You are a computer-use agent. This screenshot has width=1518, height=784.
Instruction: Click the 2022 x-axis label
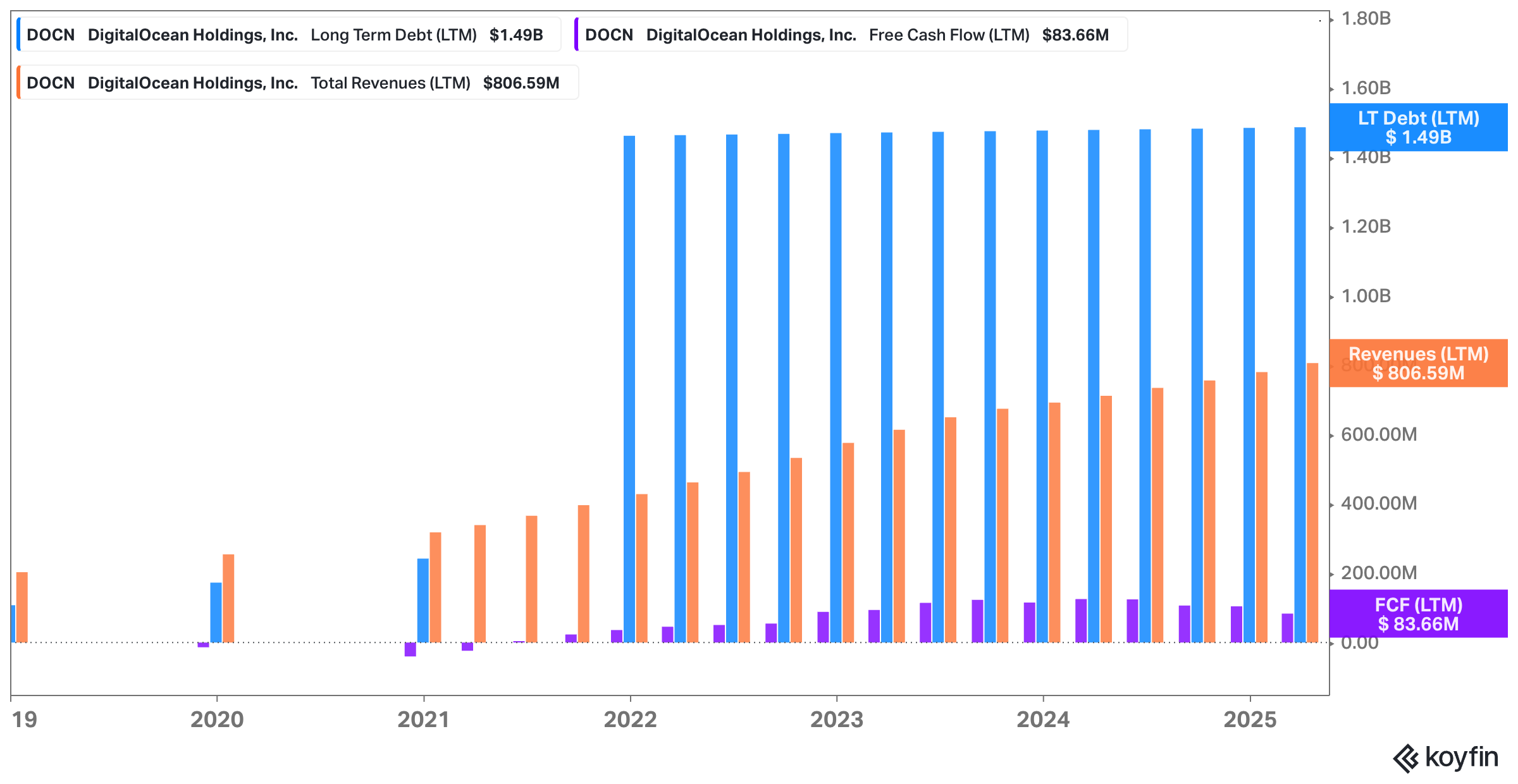(630, 720)
